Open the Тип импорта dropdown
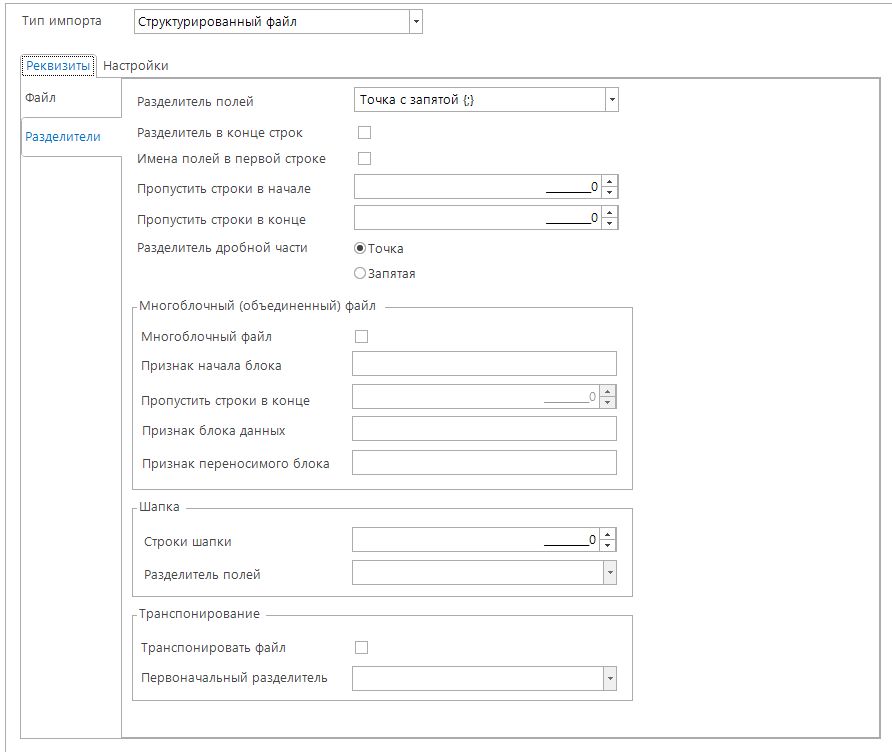The height and width of the screenshot is (752, 892). 415,22
